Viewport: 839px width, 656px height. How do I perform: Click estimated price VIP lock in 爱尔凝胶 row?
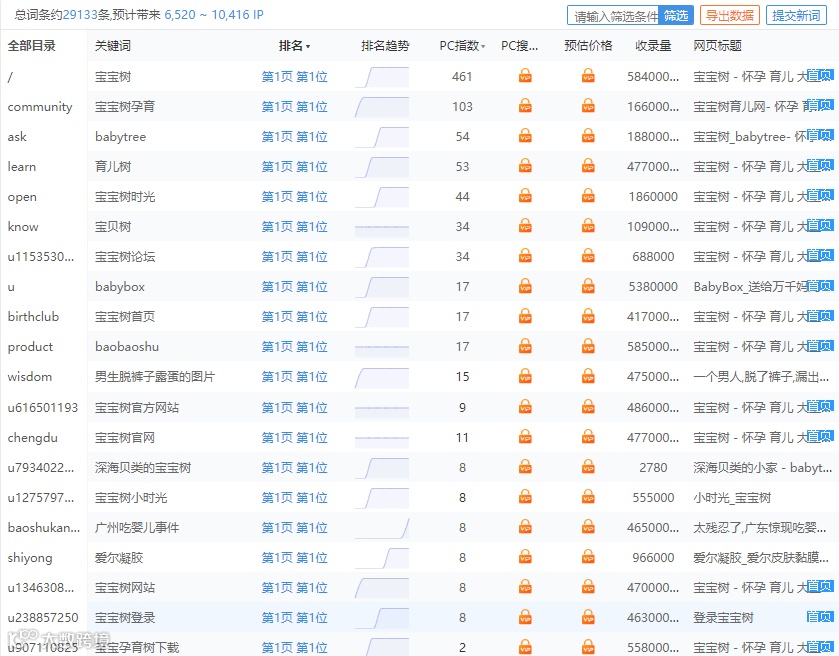(x=588, y=556)
